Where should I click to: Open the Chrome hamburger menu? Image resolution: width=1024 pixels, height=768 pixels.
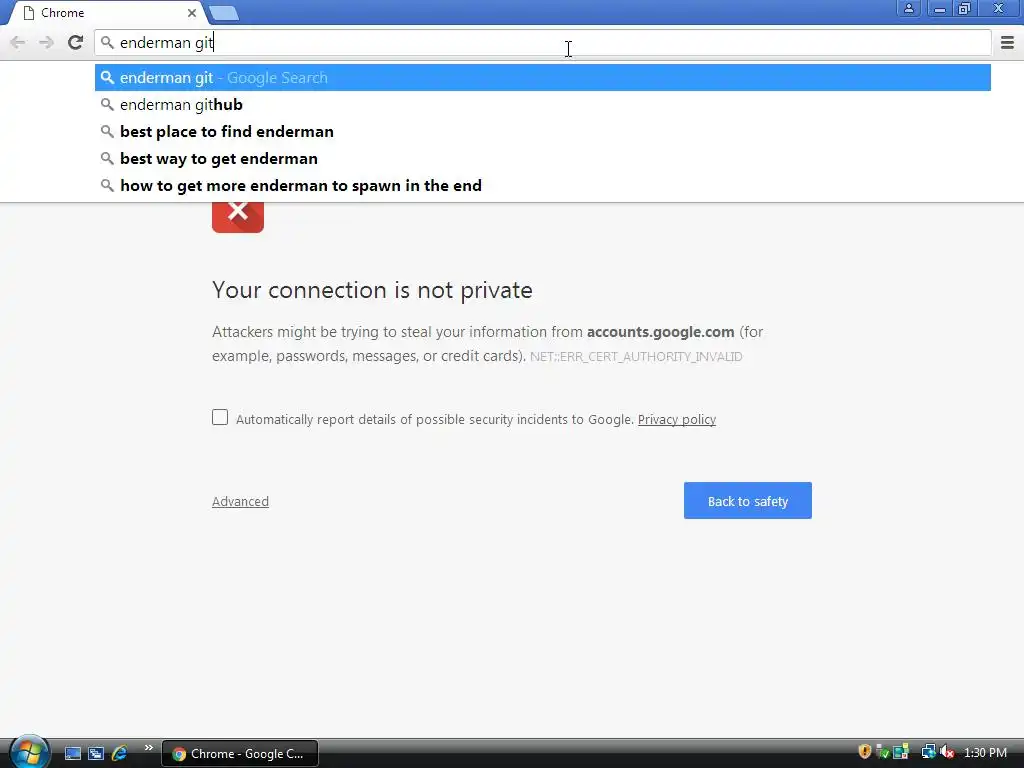[1007, 42]
